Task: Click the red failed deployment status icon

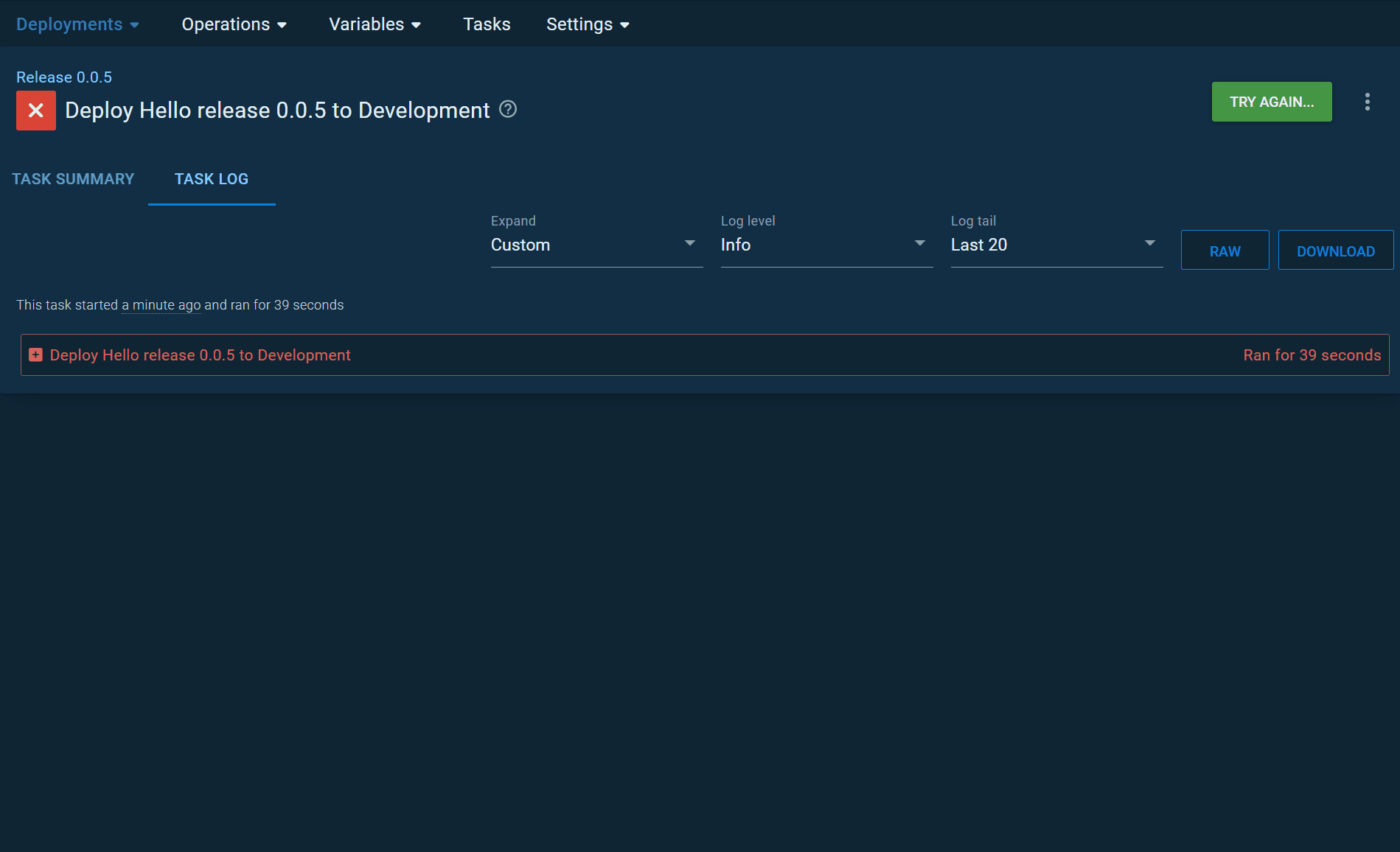Action: pyautogui.click(x=35, y=110)
